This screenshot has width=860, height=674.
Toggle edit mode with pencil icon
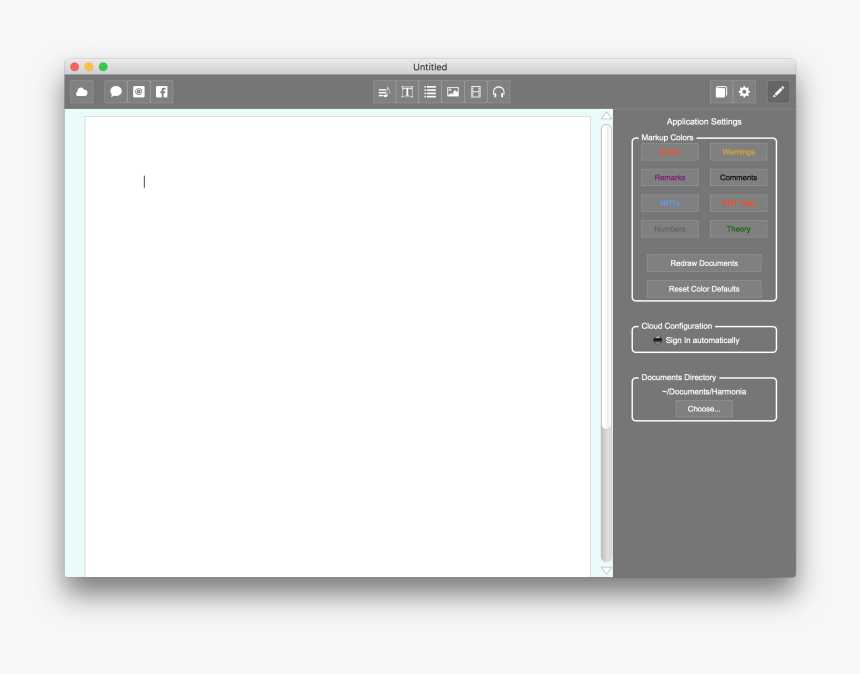click(x=778, y=92)
